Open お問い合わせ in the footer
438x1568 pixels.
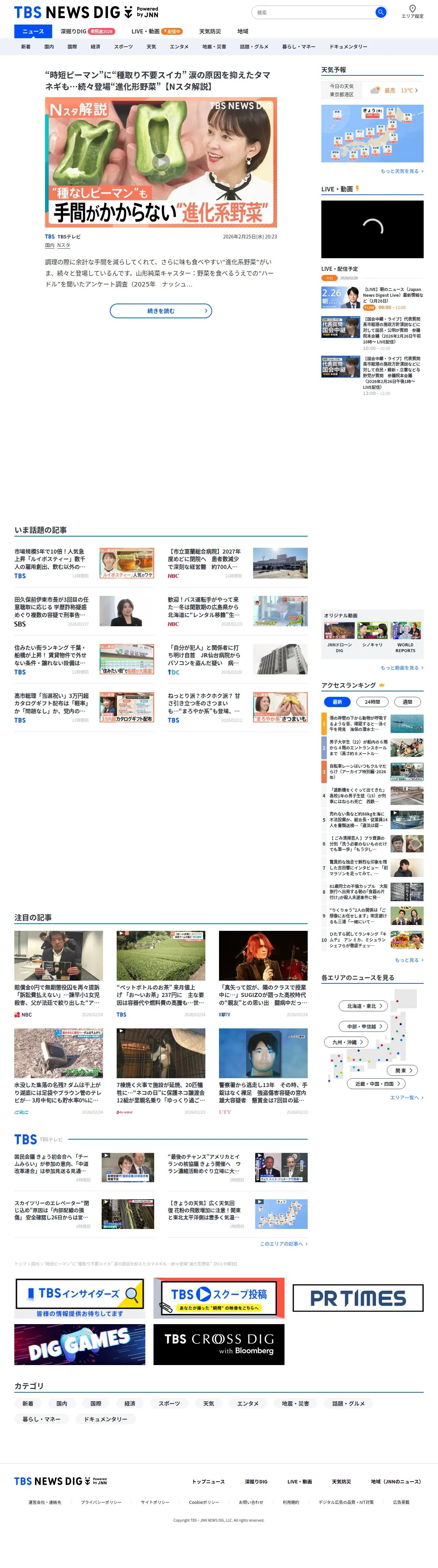(251, 1502)
